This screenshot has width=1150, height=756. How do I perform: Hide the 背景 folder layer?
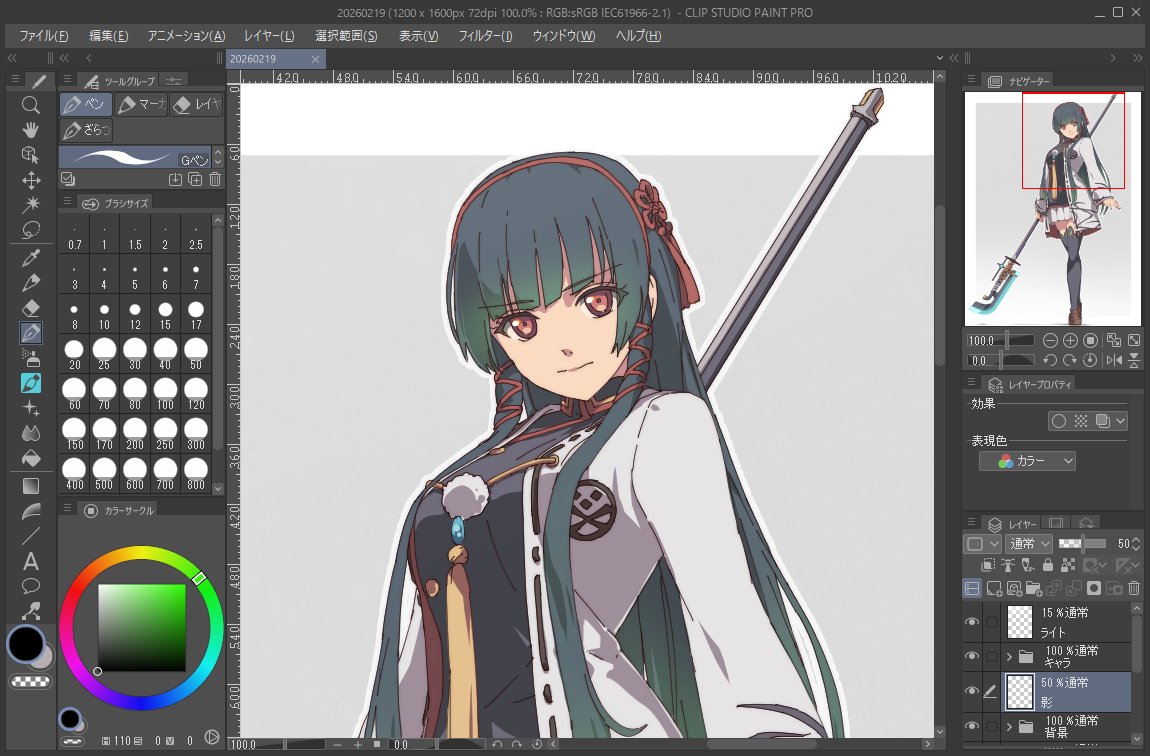point(972,726)
